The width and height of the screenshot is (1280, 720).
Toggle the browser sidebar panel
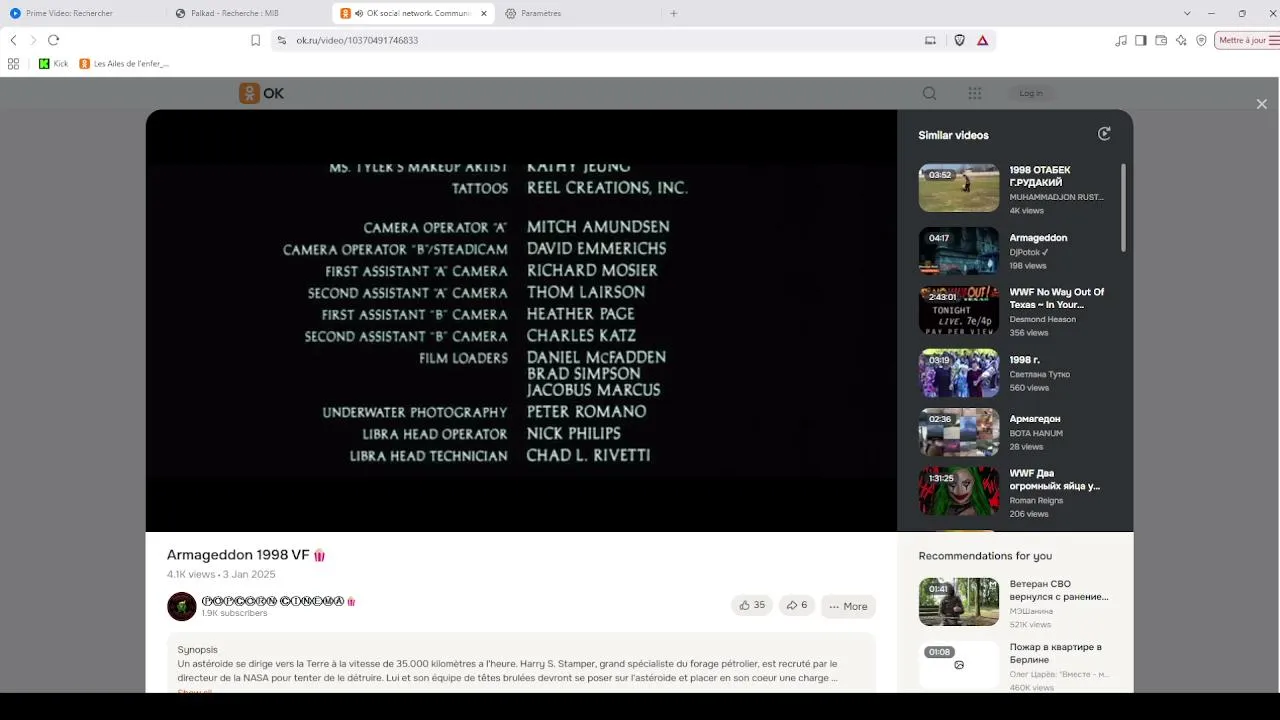1141,40
